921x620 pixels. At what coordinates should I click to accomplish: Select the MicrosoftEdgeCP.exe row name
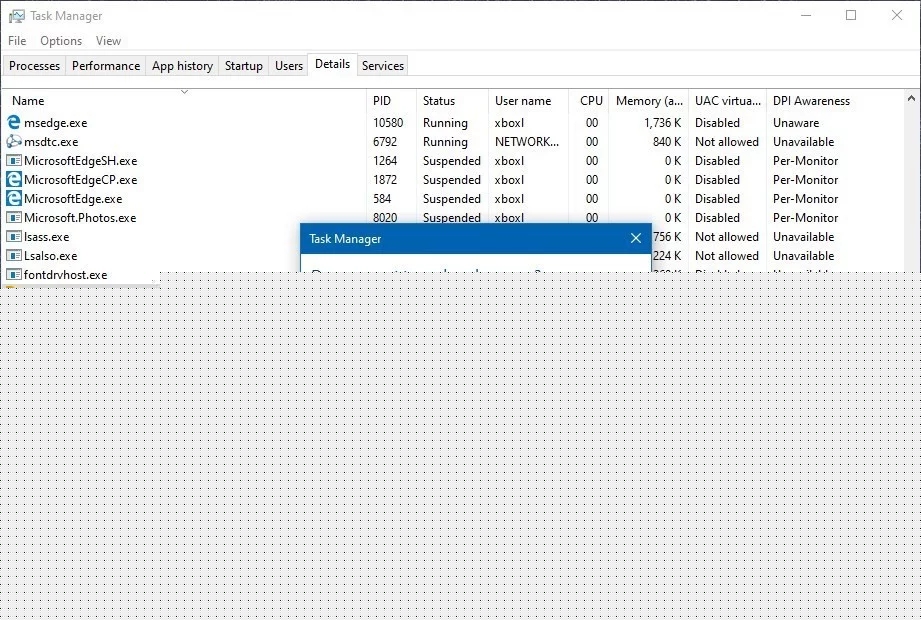[x=80, y=180]
